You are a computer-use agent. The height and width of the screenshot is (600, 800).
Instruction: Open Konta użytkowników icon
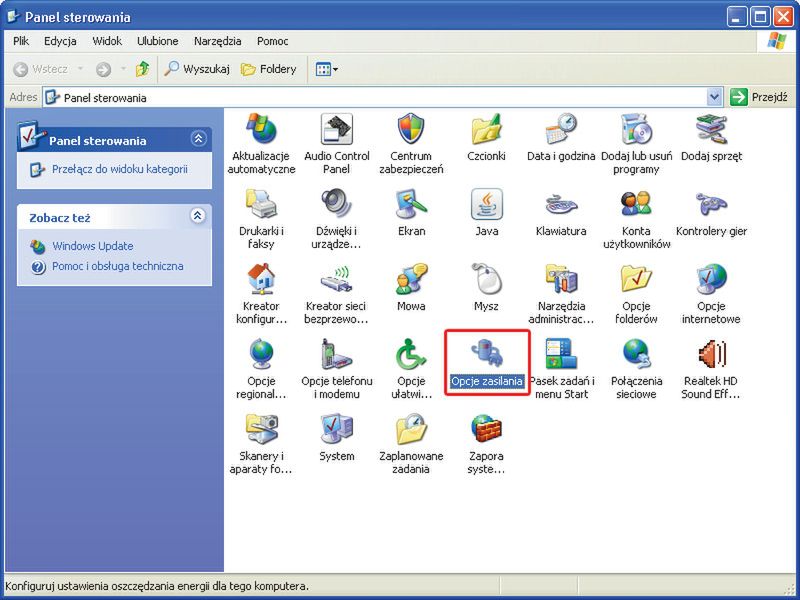coord(636,204)
